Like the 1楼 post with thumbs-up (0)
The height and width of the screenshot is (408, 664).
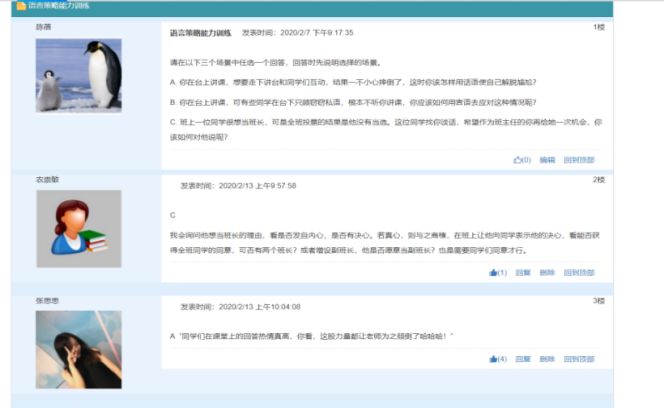click(522, 160)
